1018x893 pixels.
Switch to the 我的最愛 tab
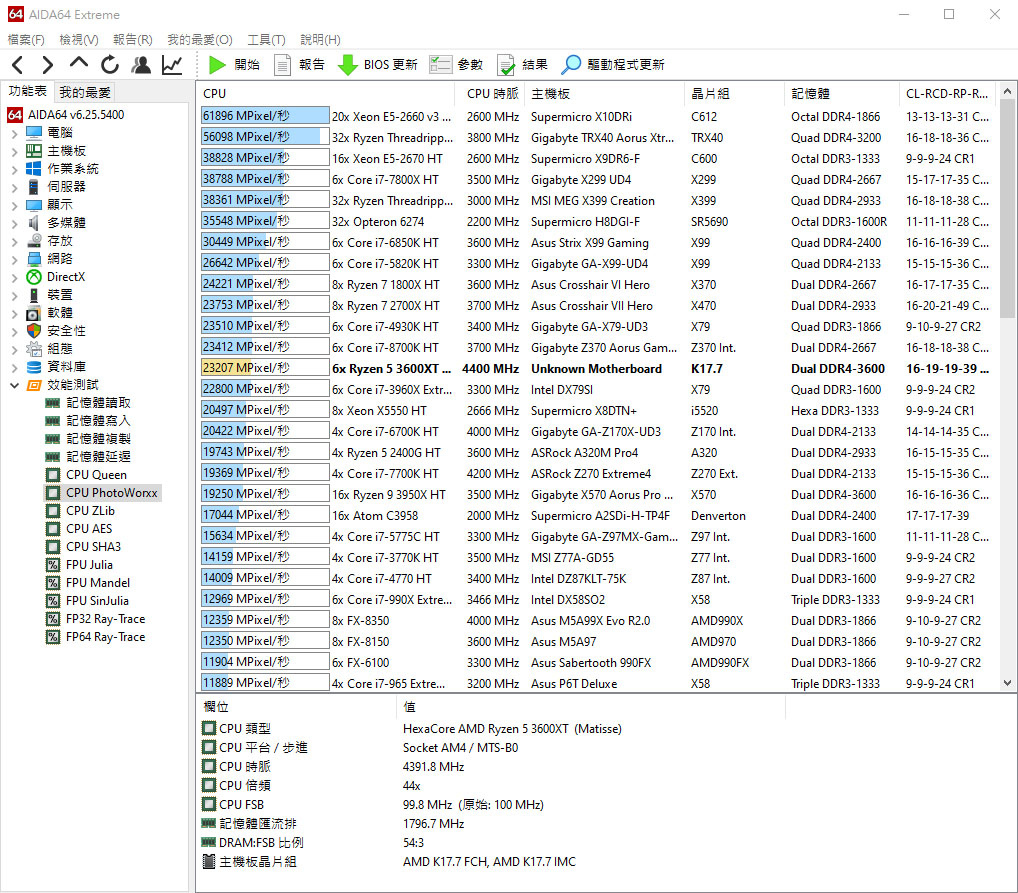84,92
